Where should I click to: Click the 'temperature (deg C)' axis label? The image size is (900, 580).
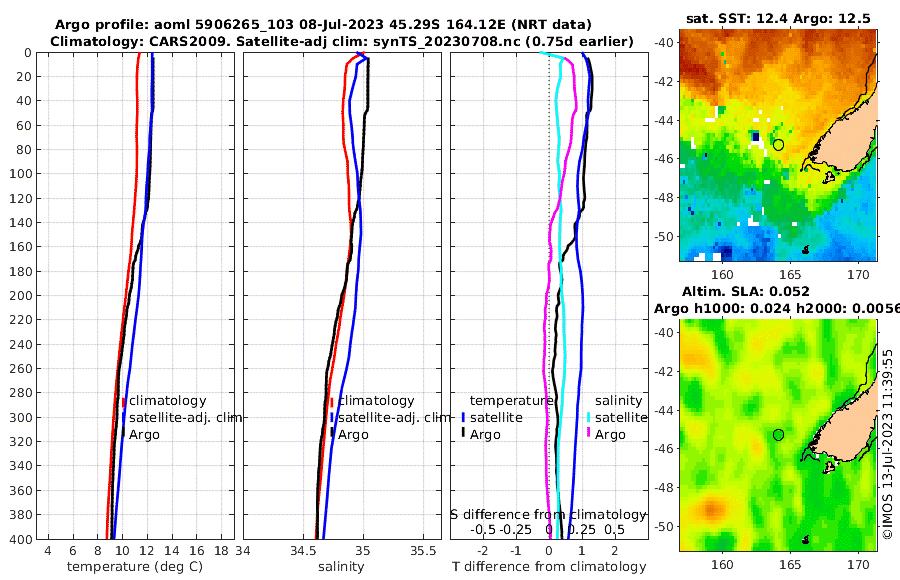(x=135, y=567)
